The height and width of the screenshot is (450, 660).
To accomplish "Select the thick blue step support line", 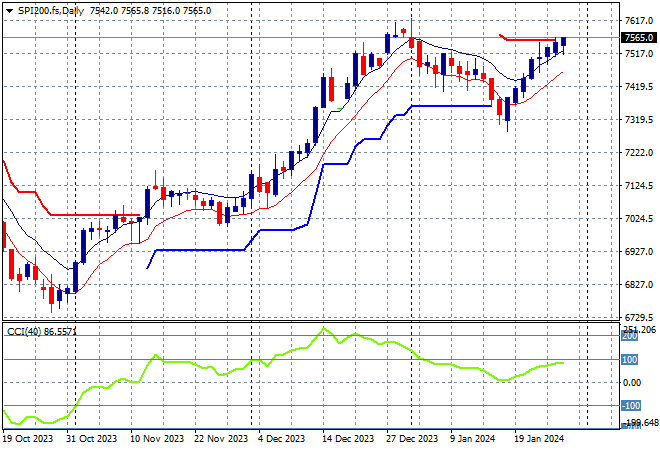I will click(440, 106).
